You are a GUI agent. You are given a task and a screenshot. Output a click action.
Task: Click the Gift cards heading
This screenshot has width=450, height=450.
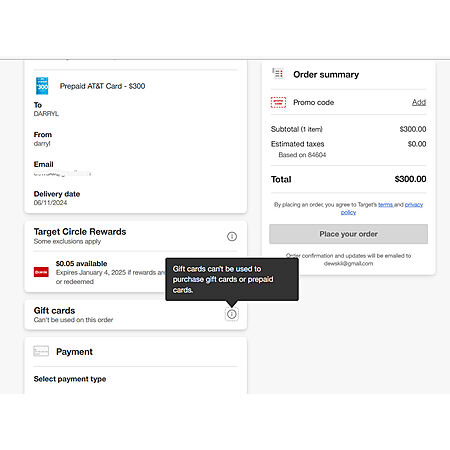coord(54,311)
